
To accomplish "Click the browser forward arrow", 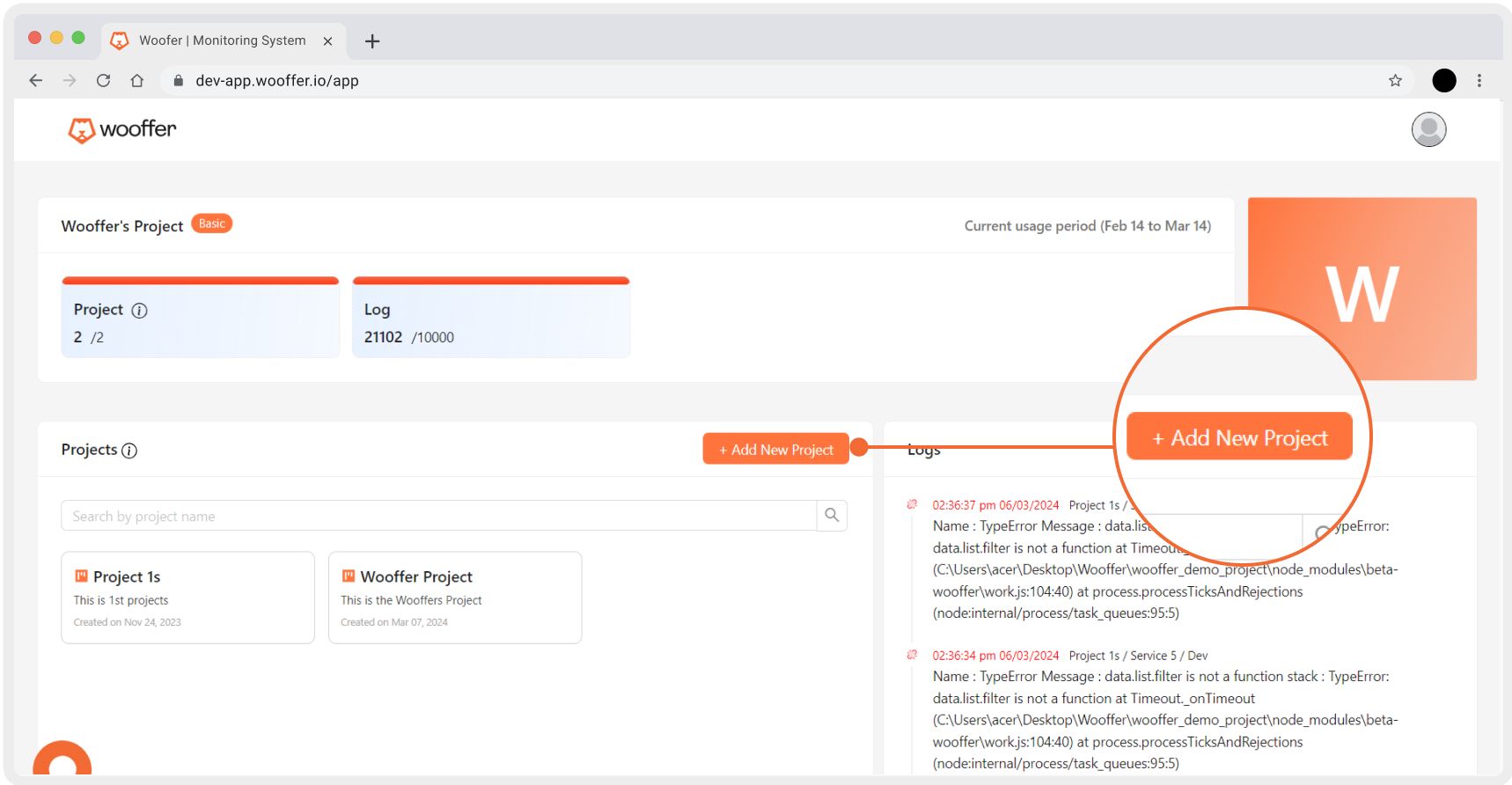I will (70, 80).
